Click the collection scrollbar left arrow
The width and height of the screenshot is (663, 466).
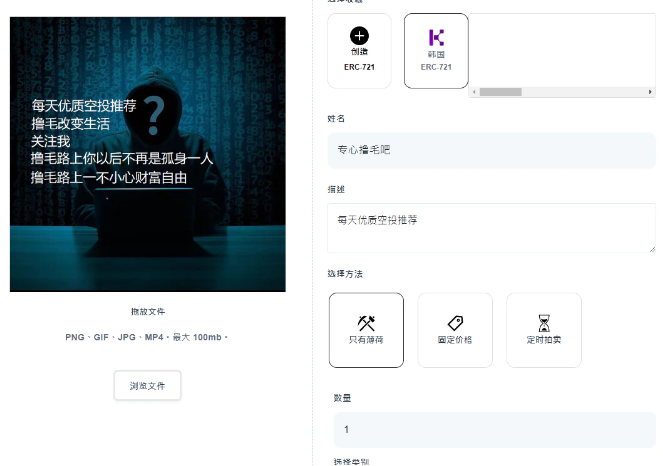pyautogui.click(x=474, y=92)
